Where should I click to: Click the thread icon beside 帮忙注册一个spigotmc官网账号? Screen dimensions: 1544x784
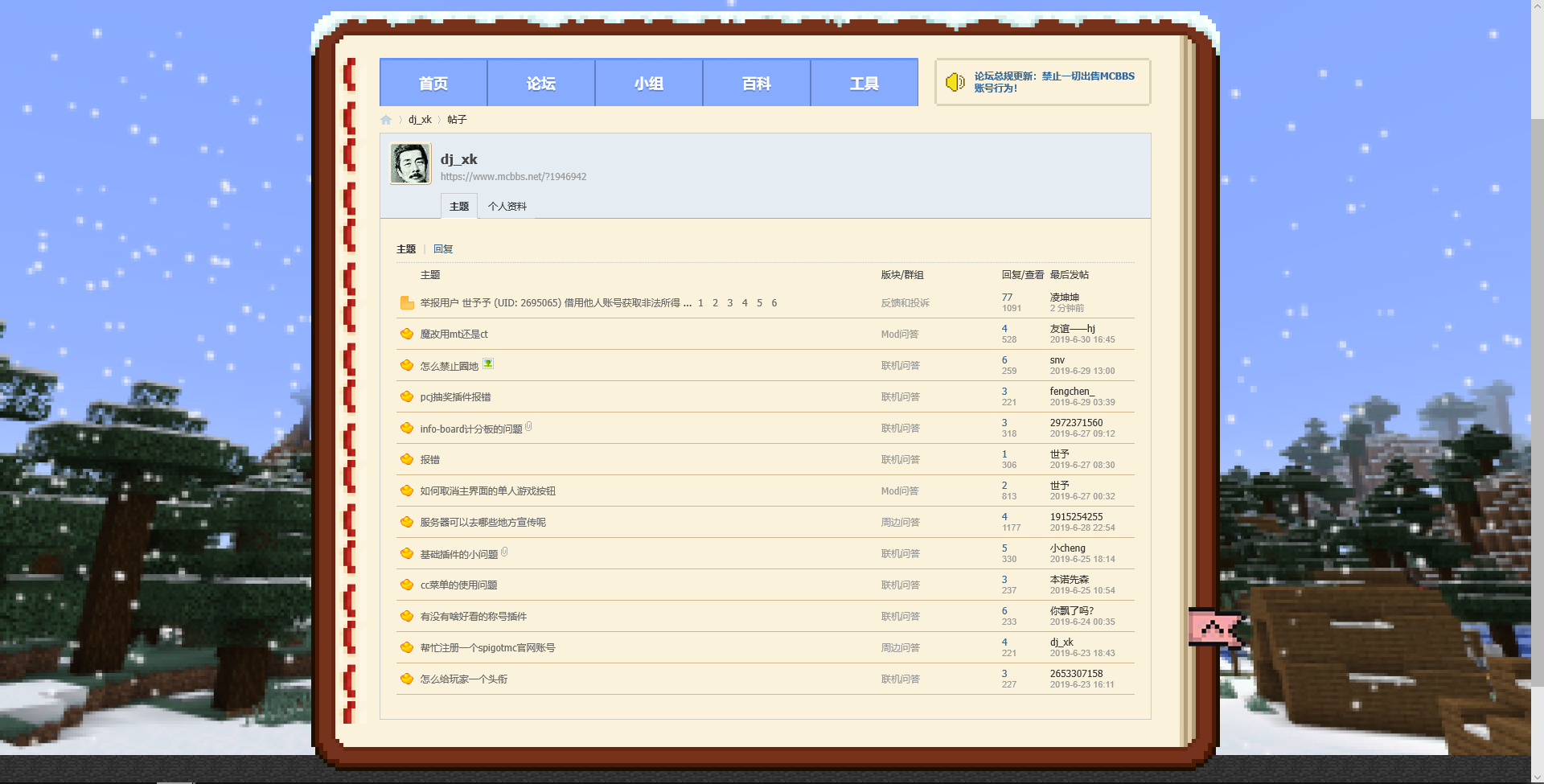click(407, 647)
